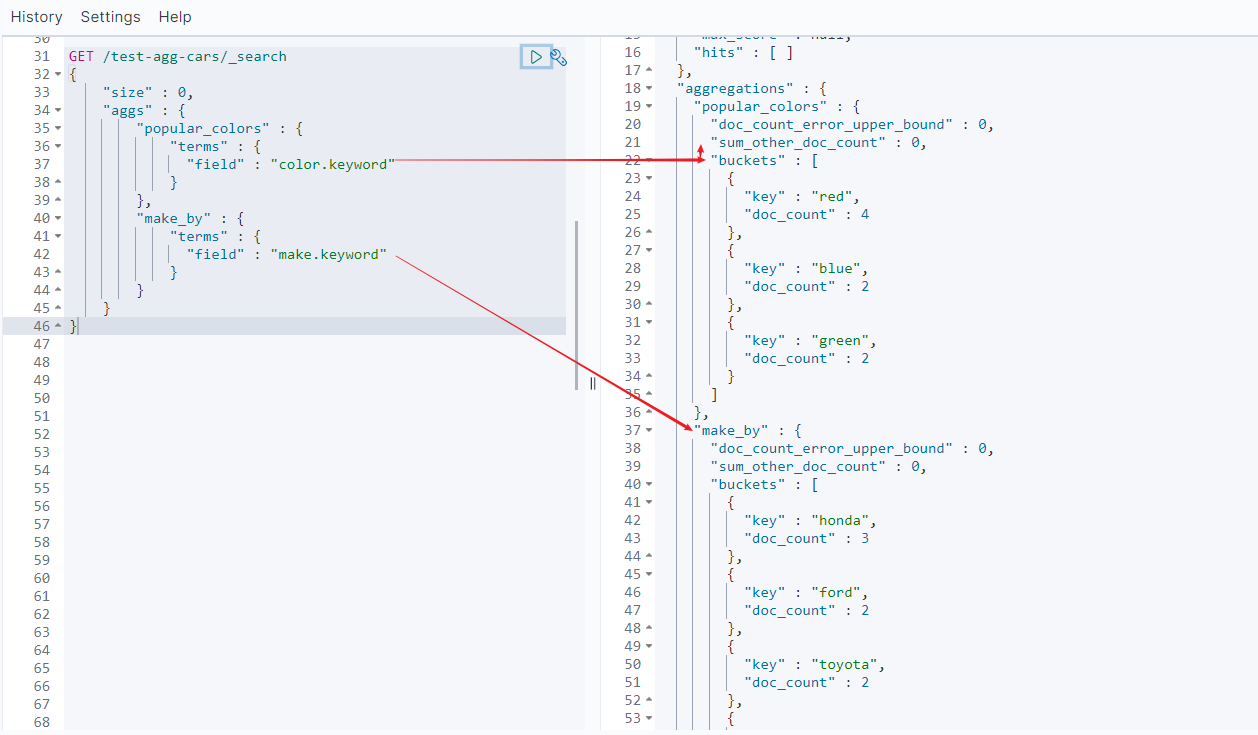The width and height of the screenshot is (1258, 735).
Task: Fold response "popular_colors" at line 19
Action: 649,107
